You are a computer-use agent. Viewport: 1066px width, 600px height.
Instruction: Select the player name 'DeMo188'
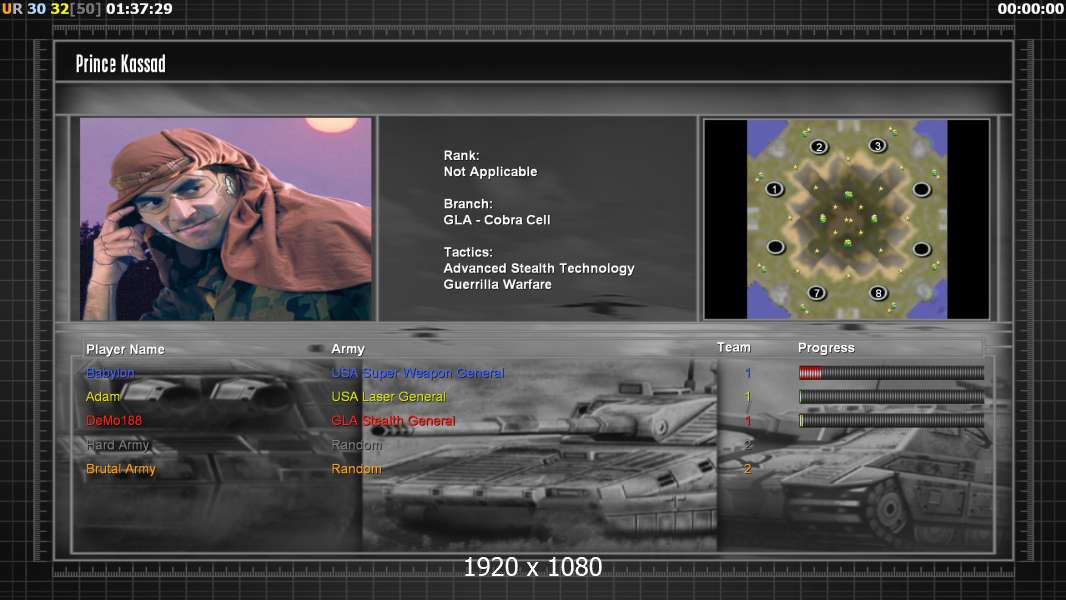pos(114,421)
